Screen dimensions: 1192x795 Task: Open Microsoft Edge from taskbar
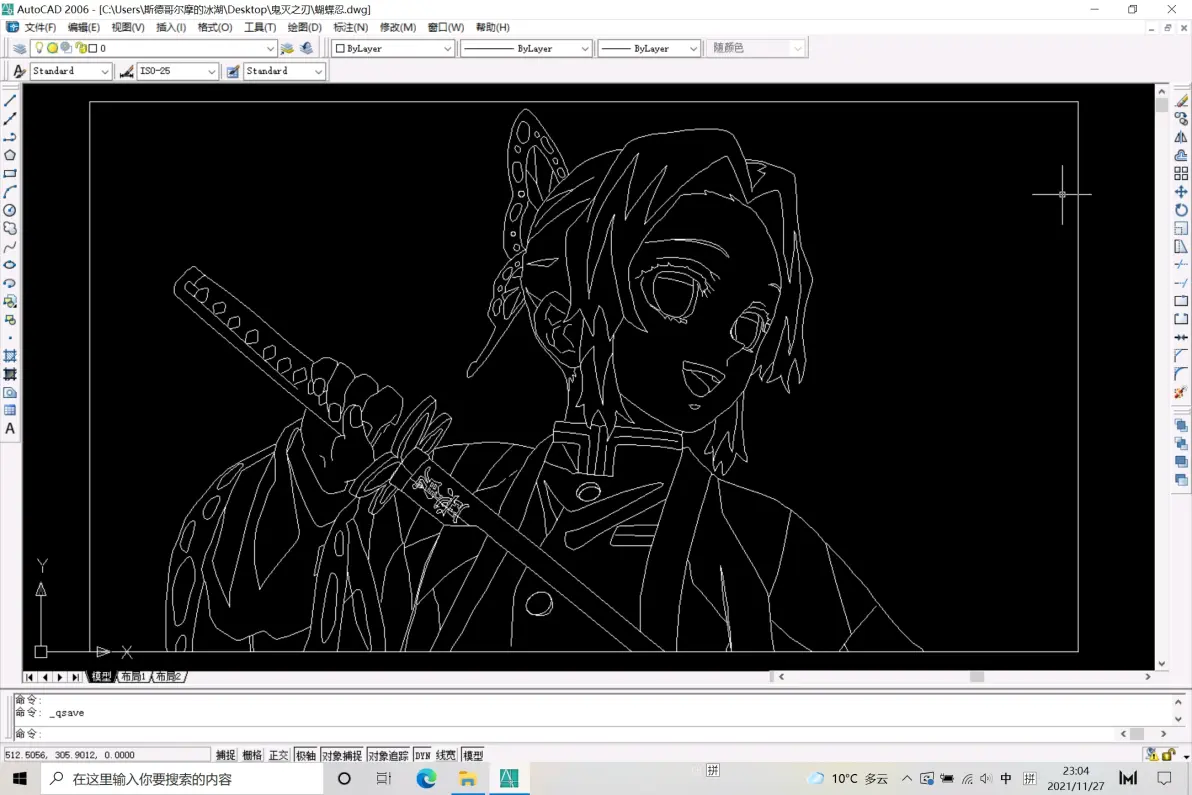[x=426, y=778]
